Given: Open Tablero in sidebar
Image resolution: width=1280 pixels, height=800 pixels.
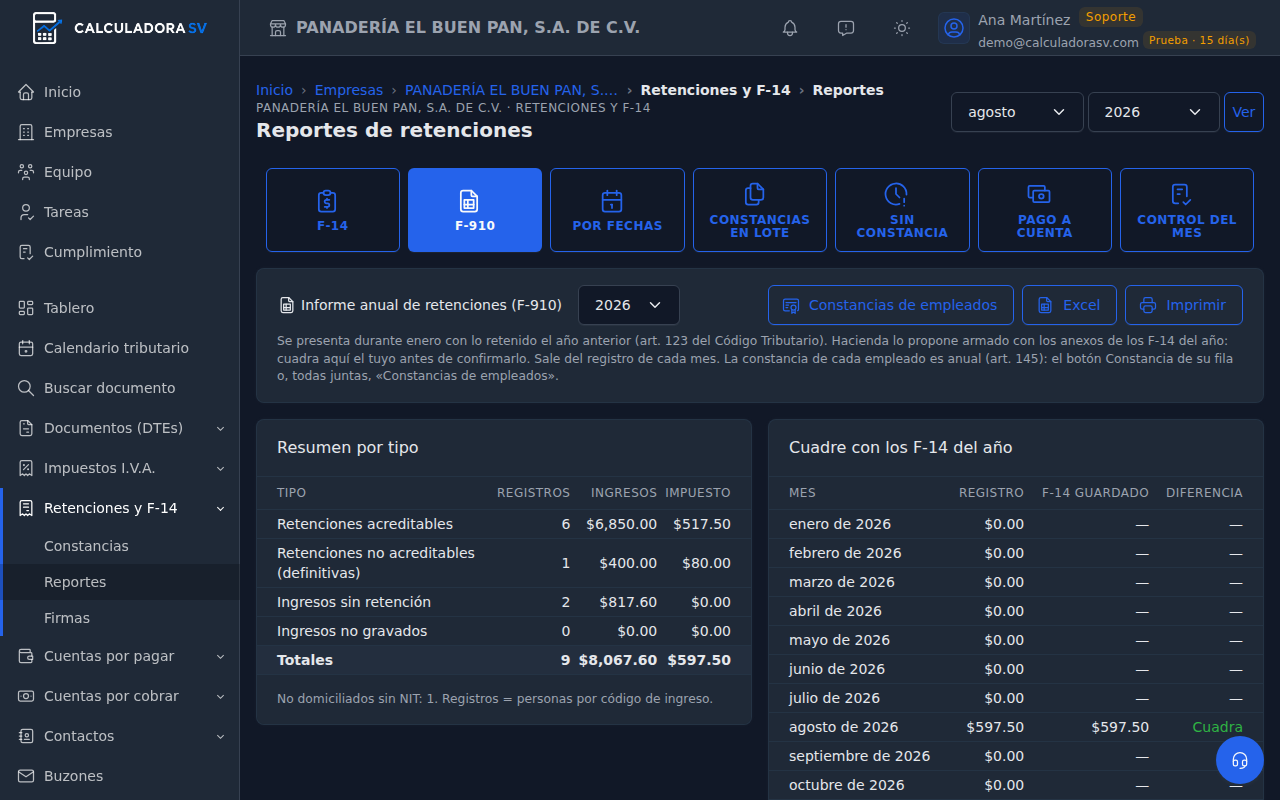Looking at the screenshot, I should pyautogui.click(x=120, y=308).
